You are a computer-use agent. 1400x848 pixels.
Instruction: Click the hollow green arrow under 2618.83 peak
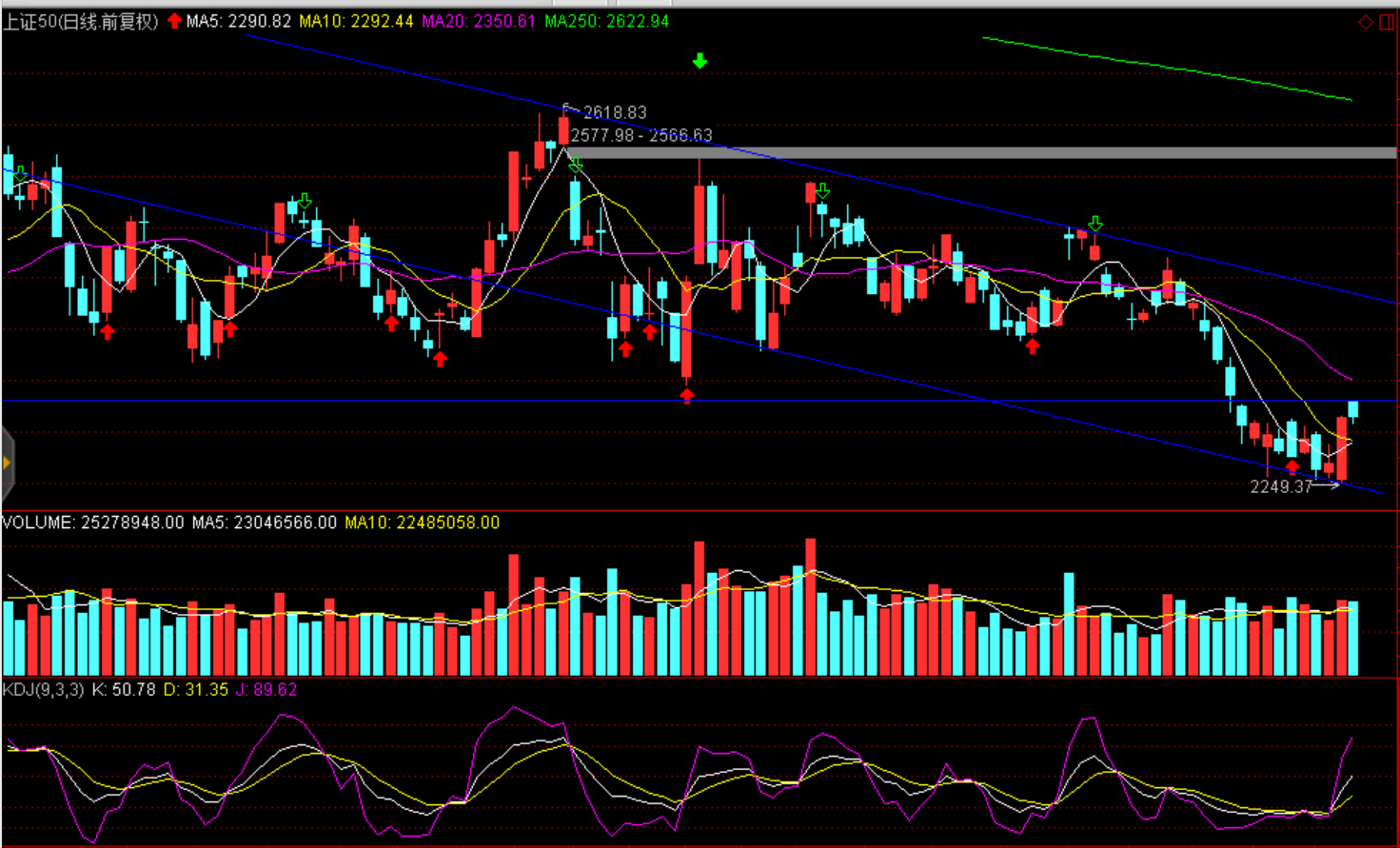pyautogui.click(x=576, y=167)
